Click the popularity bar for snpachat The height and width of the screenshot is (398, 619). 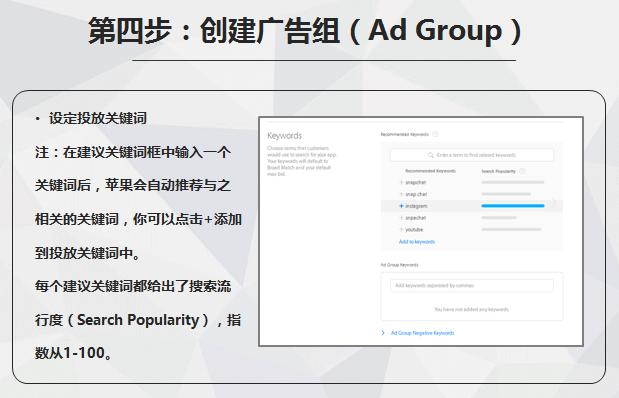pos(499,218)
